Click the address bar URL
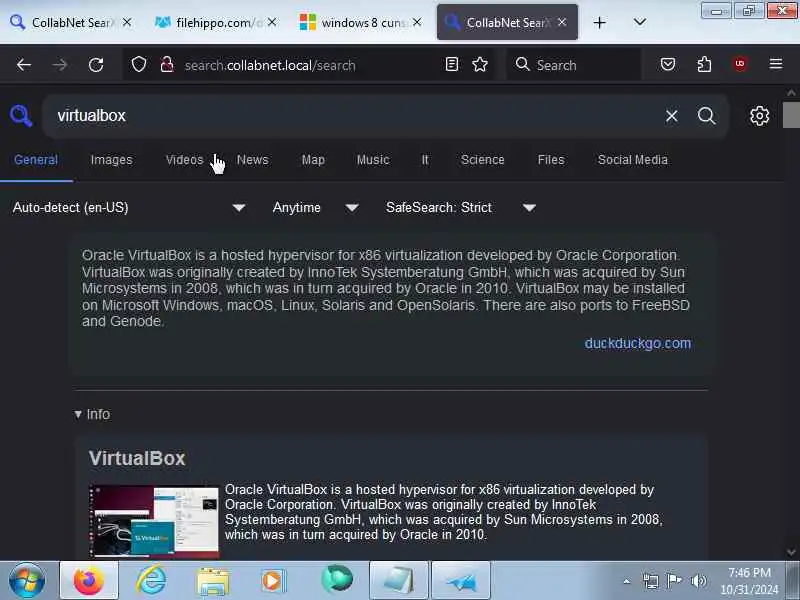 click(270, 65)
